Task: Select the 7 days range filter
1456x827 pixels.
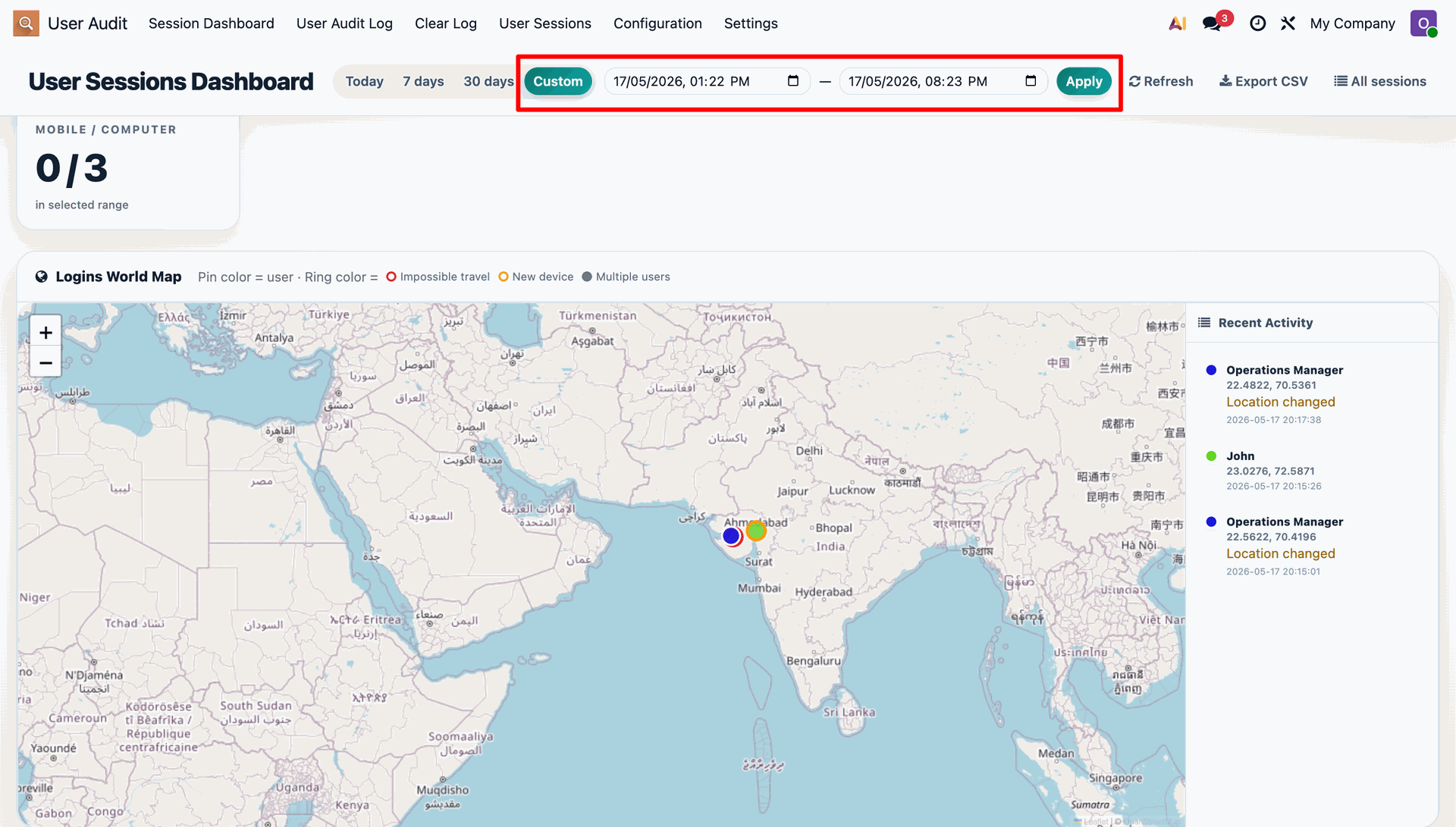Action: 423,81
